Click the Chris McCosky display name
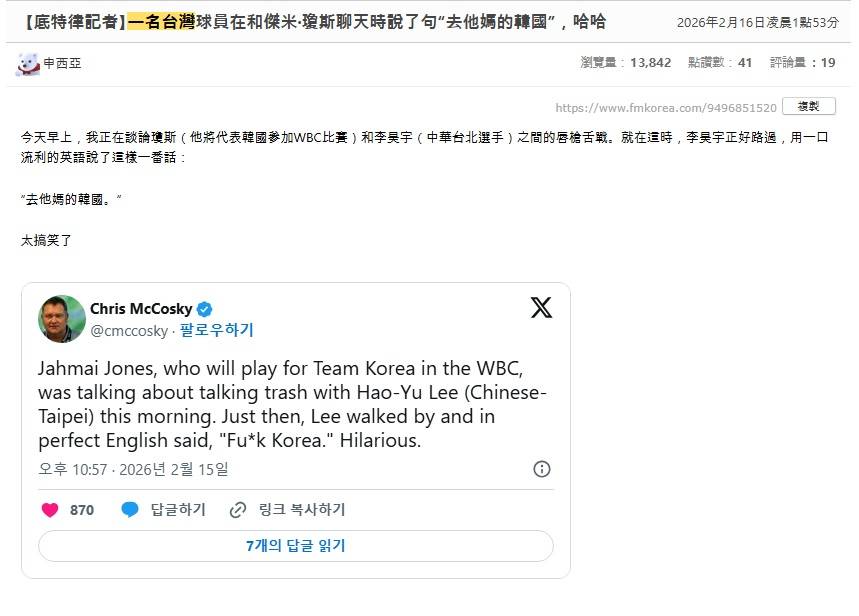 pos(140,309)
